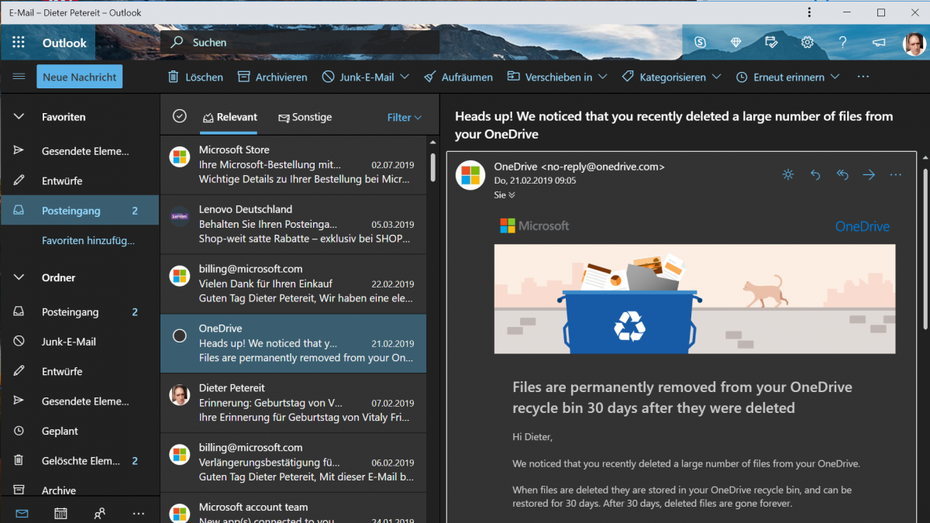Toggle the navigation pane hamburger button

coord(18,77)
